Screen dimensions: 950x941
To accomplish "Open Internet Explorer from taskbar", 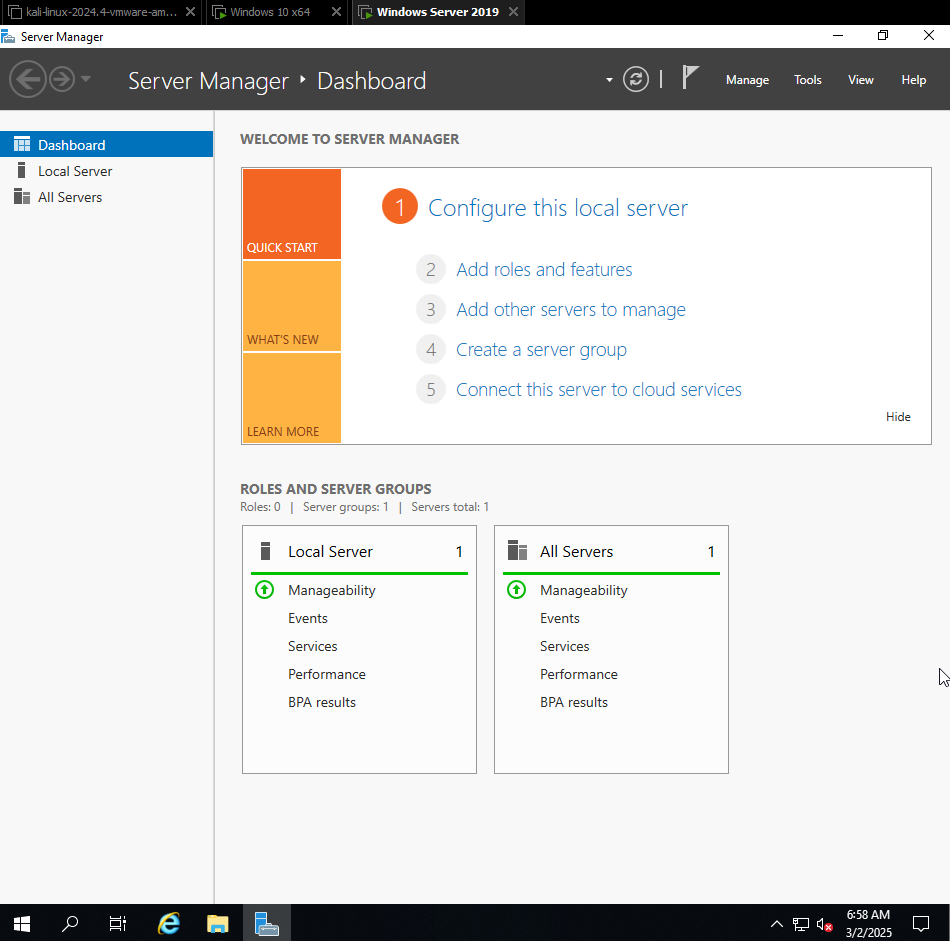I will (x=170, y=923).
